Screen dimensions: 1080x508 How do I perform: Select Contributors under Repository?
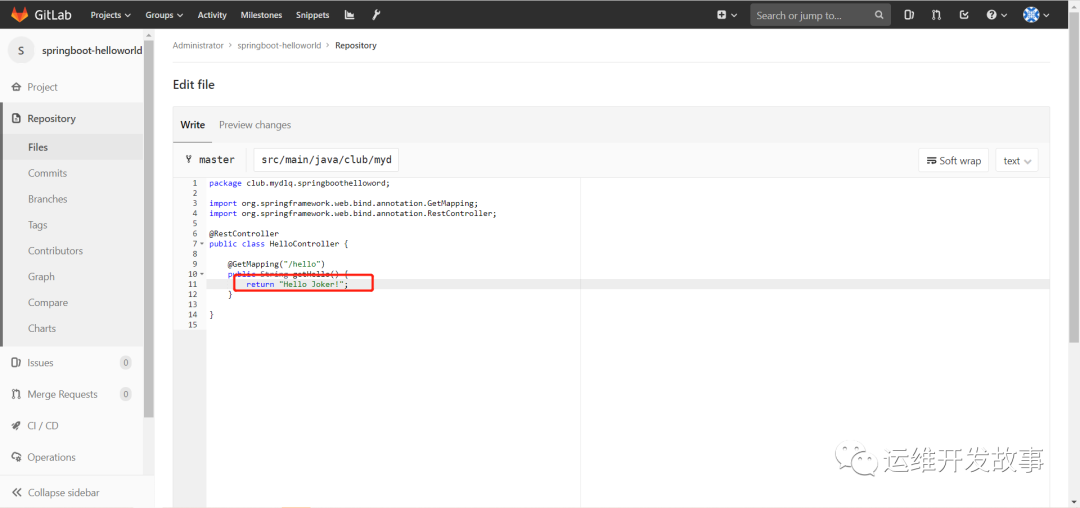pyautogui.click(x=55, y=251)
